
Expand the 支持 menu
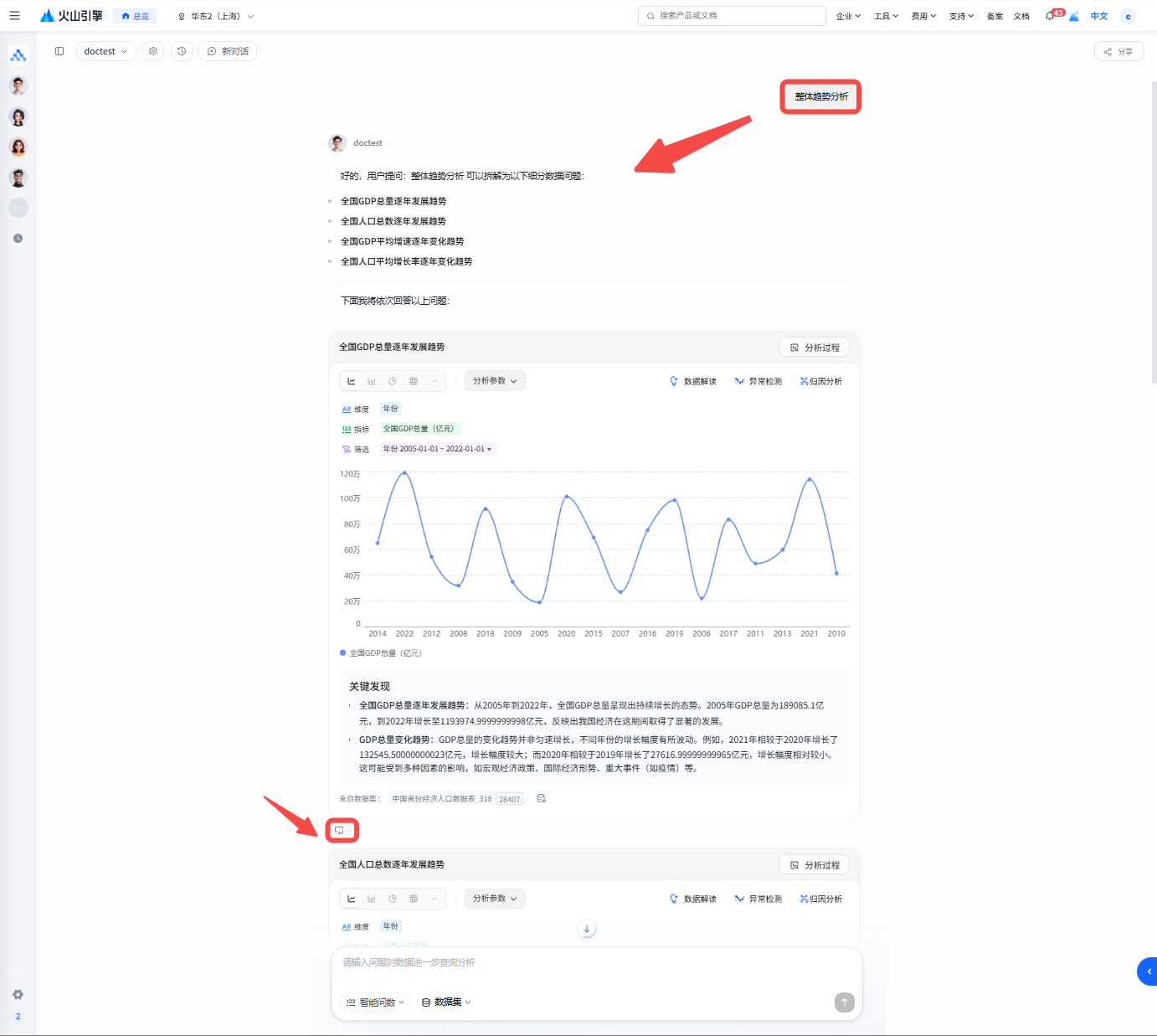961,16
